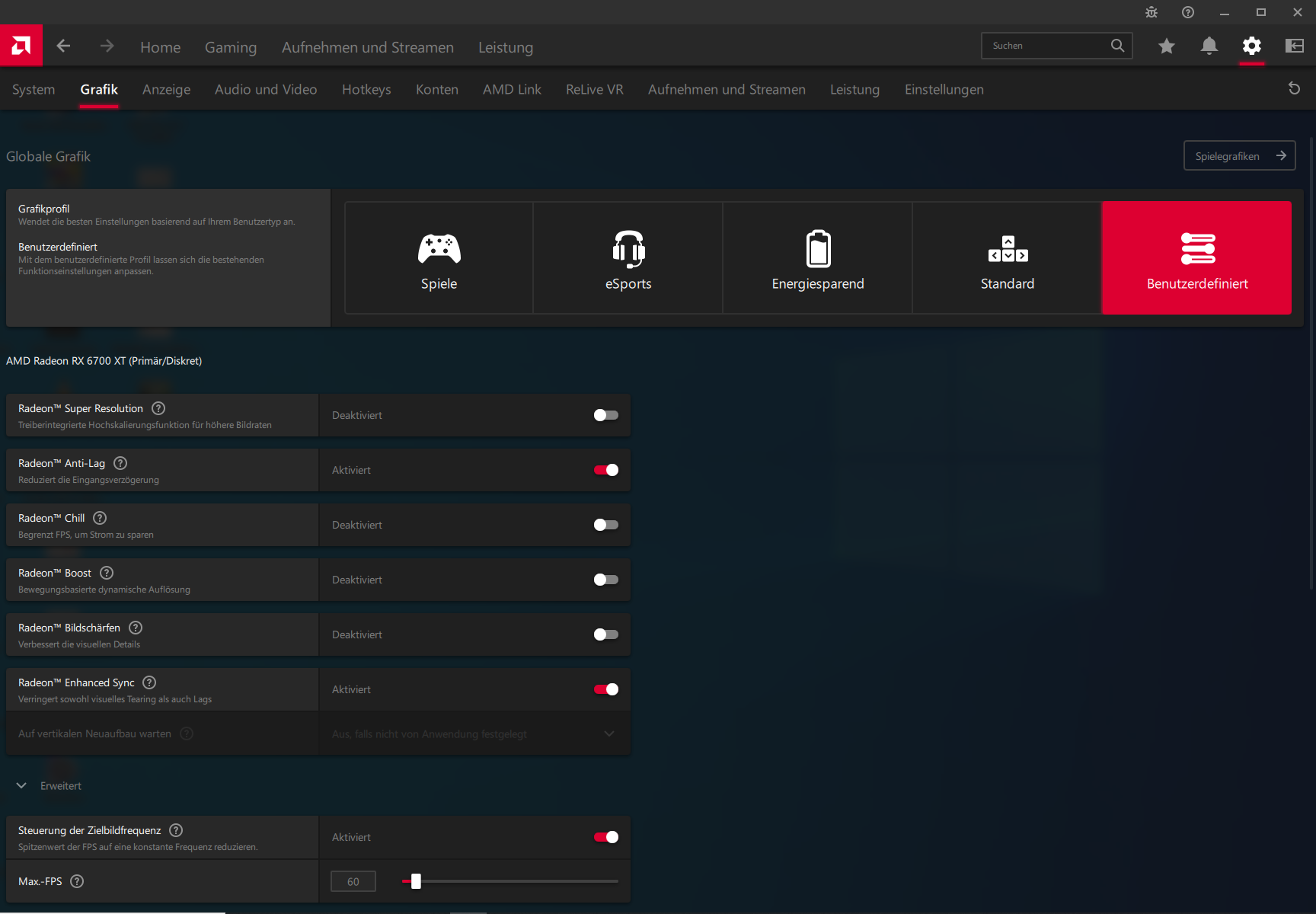Image resolution: width=1316 pixels, height=914 pixels.
Task: Show help for Radeon Super Resolution
Action: click(x=158, y=408)
